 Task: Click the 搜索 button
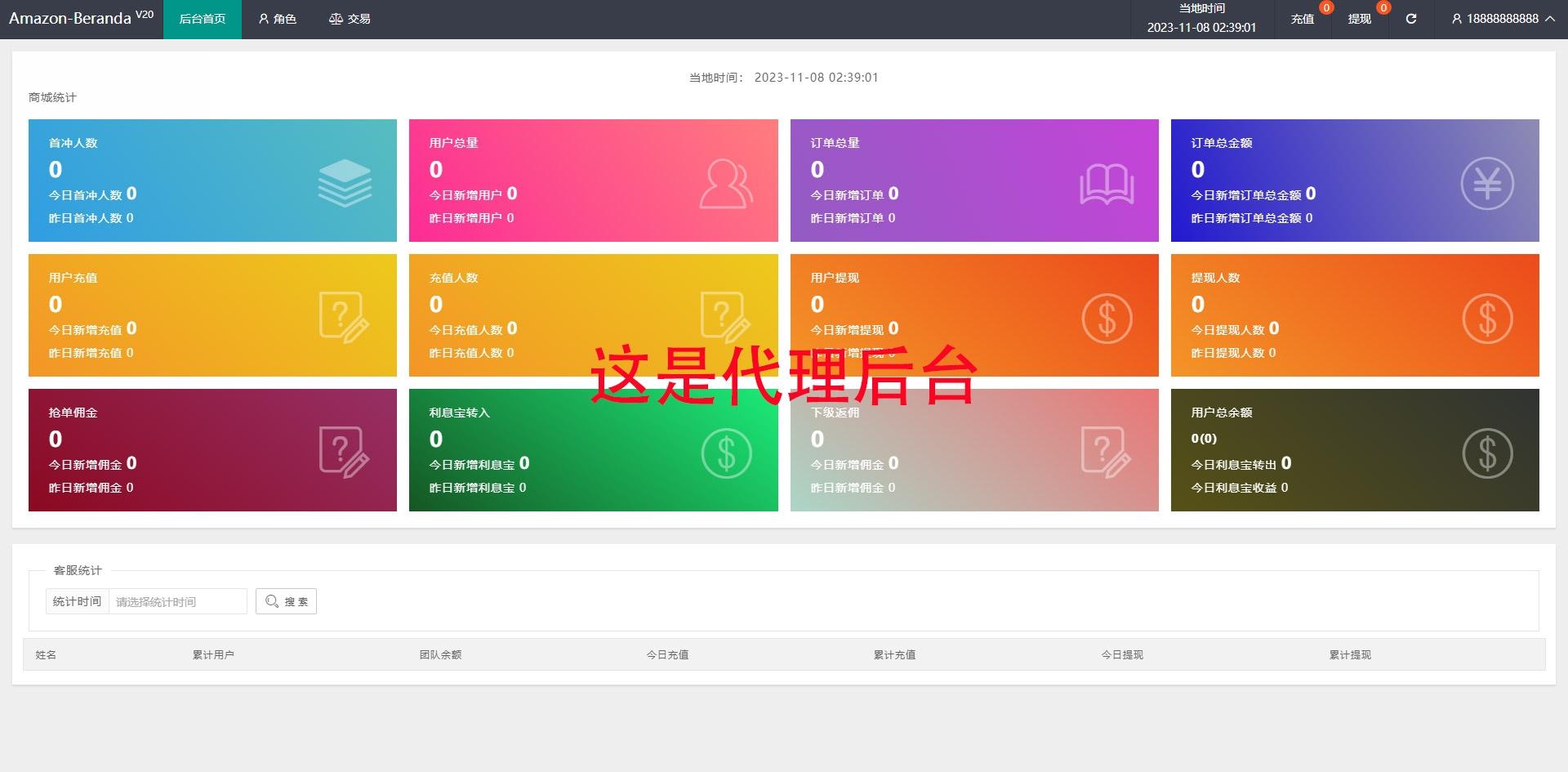point(286,601)
